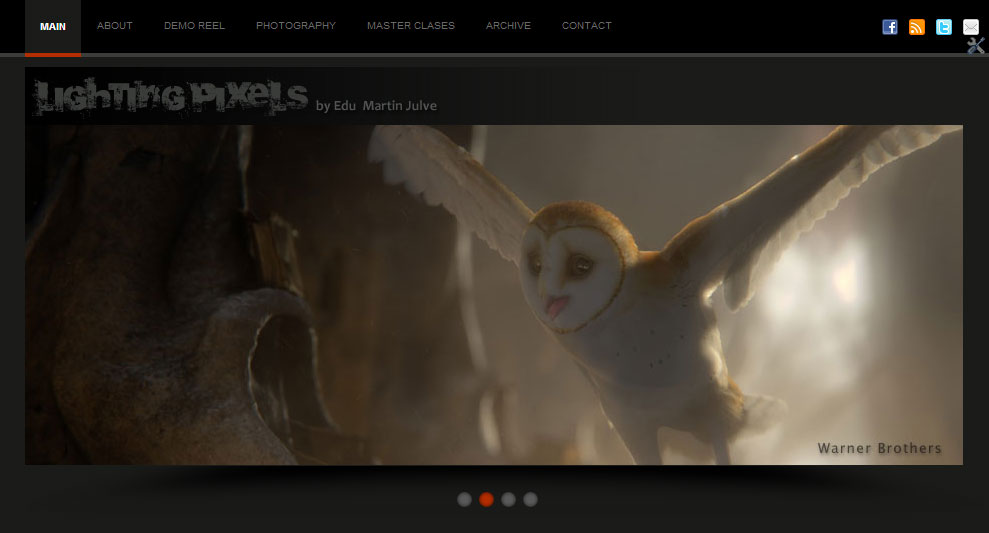
Task: Open the DEMO REEL page
Action: point(194,26)
